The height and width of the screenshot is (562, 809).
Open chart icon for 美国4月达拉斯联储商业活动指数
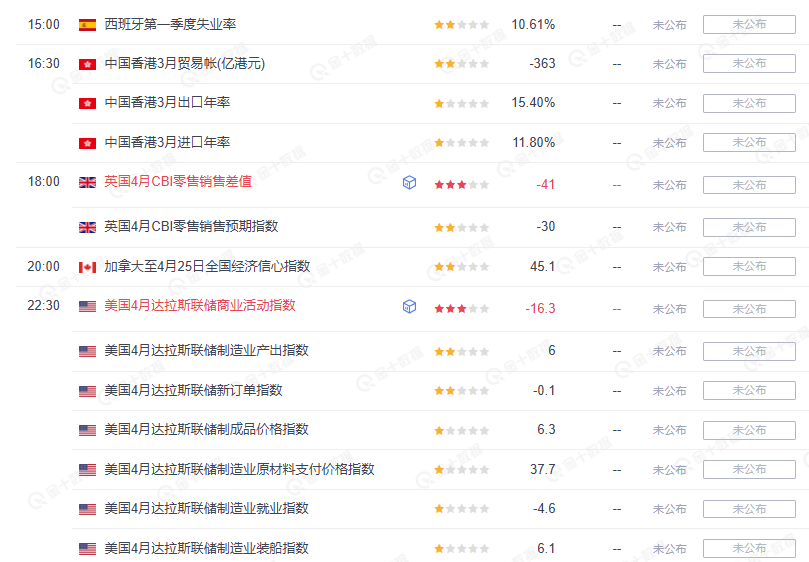coord(409,307)
